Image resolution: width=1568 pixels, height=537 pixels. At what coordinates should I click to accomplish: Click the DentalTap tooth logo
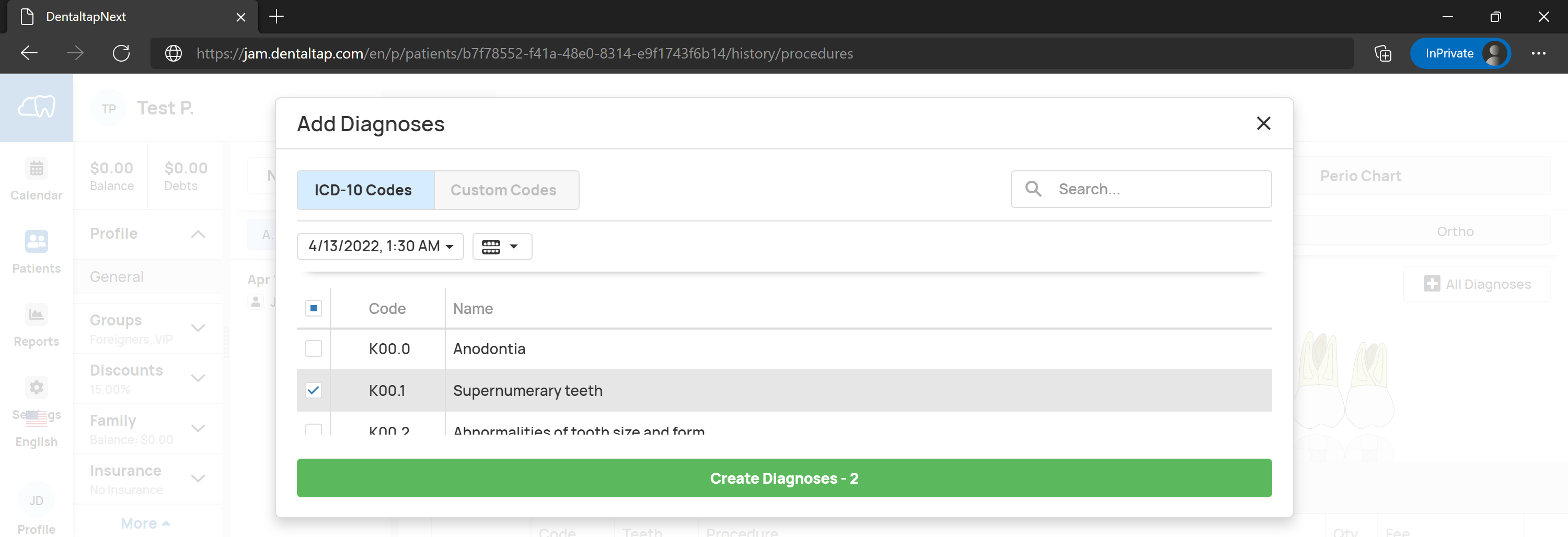[37, 108]
